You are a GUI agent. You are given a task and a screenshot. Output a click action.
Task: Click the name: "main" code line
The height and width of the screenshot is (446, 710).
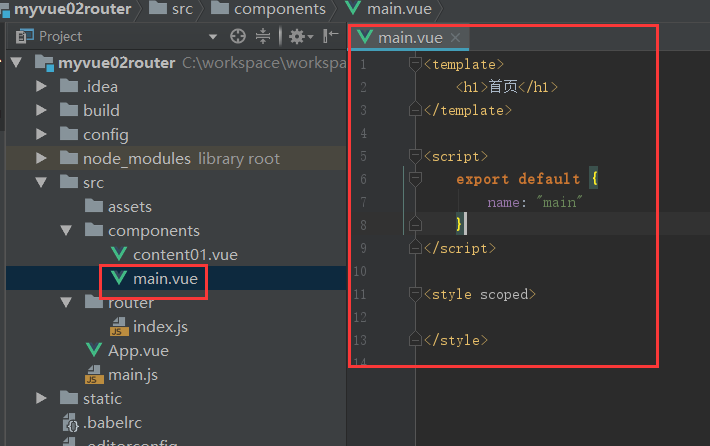[x=535, y=202]
